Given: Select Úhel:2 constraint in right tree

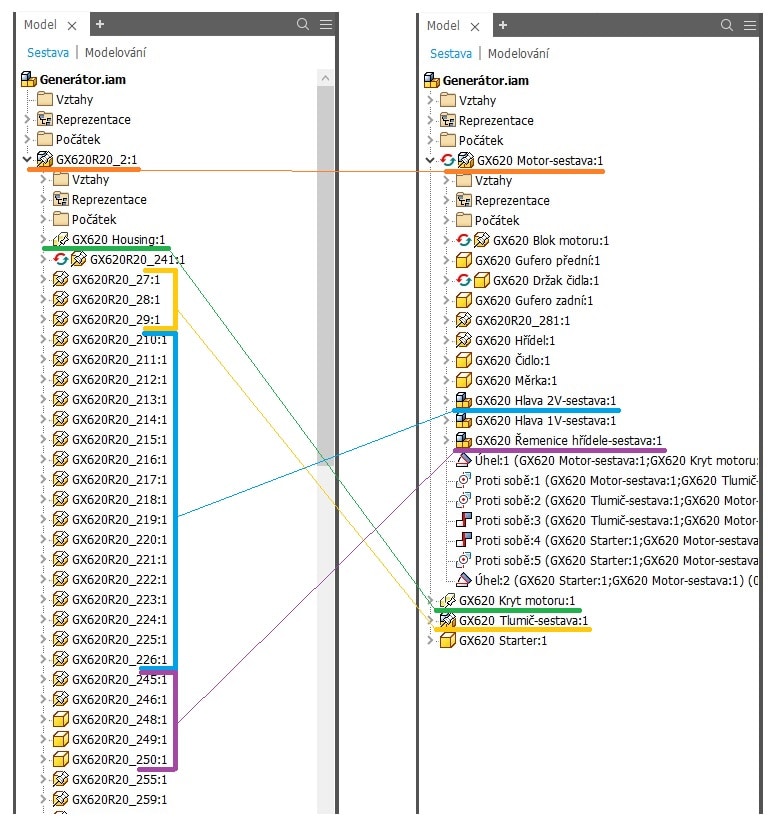Looking at the screenshot, I should (x=616, y=580).
